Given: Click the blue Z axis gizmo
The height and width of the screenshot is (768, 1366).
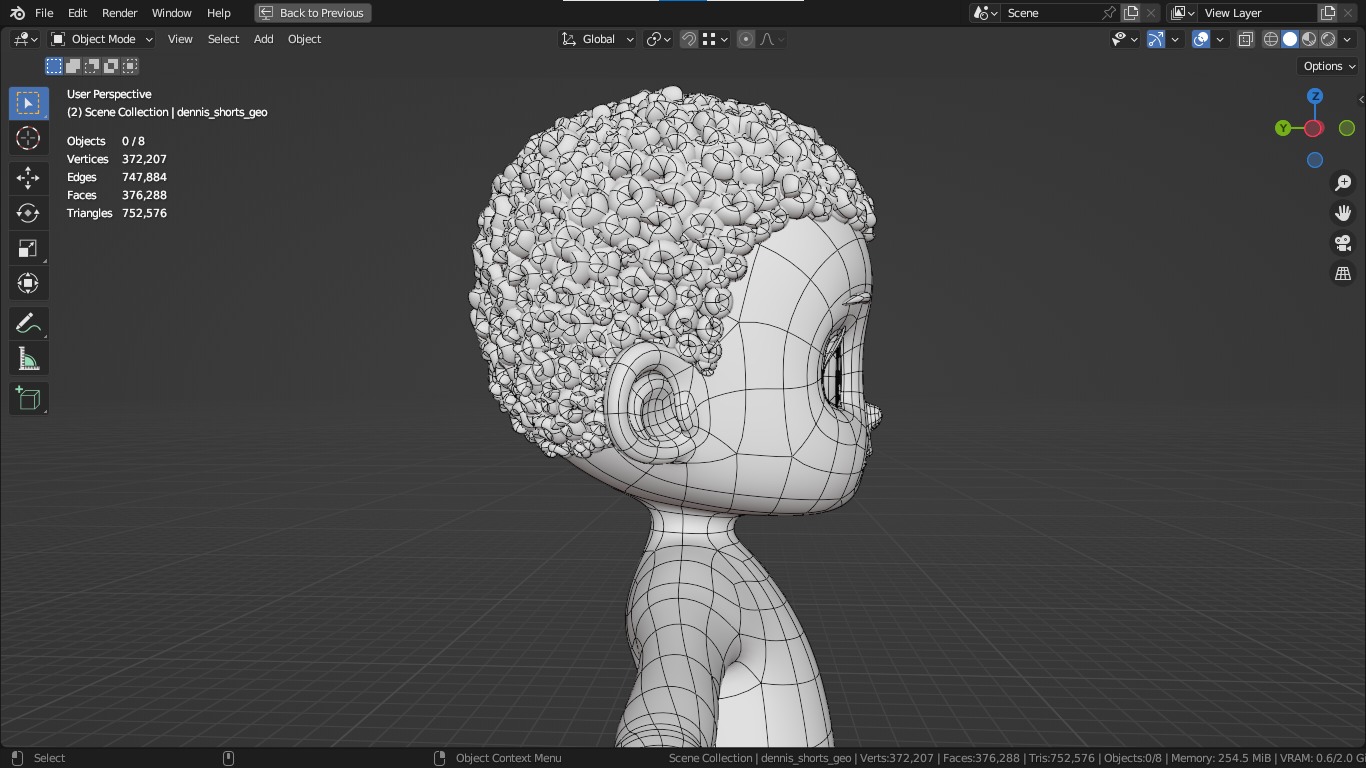Looking at the screenshot, I should [x=1315, y=96].
